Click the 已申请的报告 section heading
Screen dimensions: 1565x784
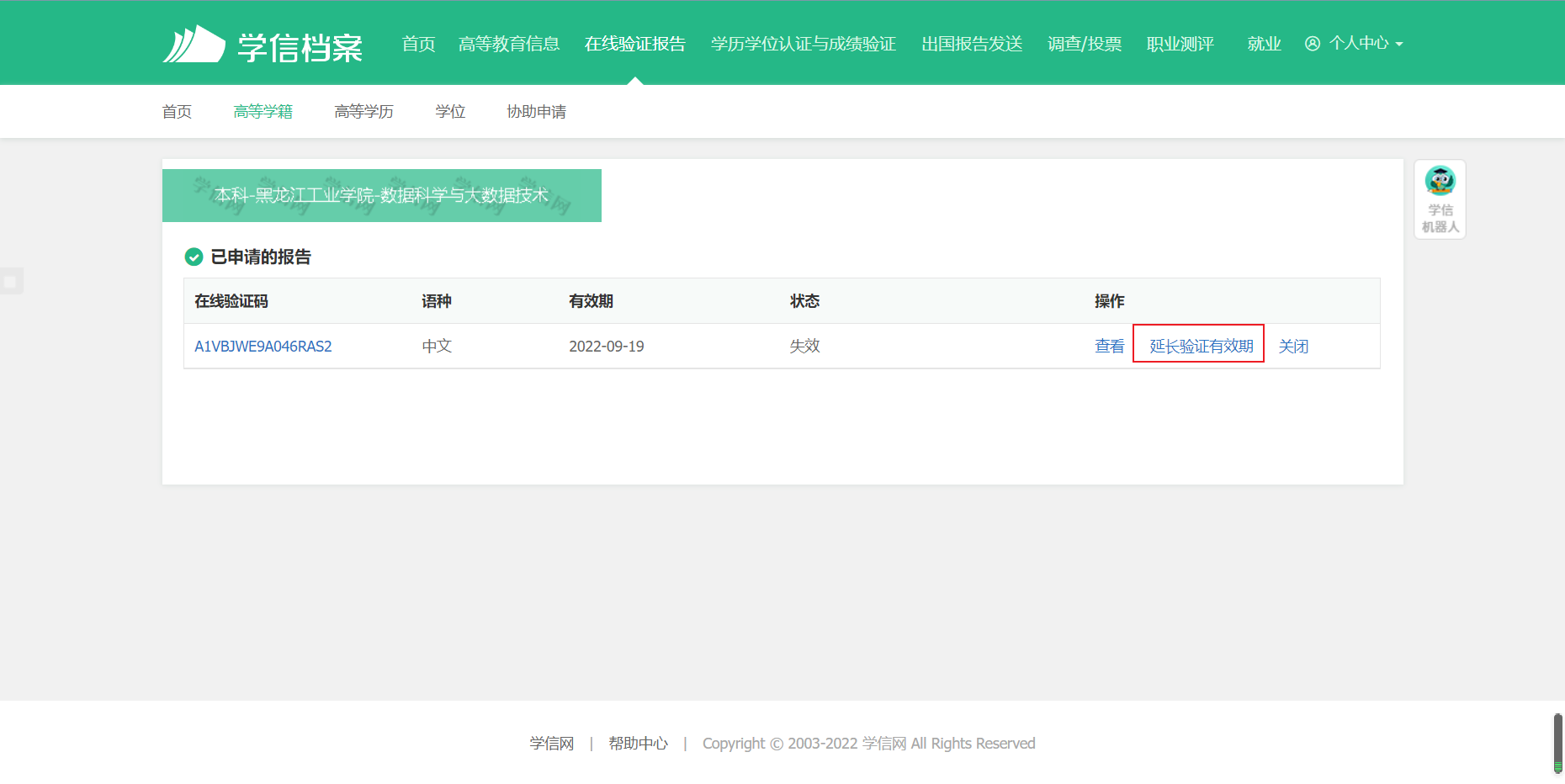(x=261, y=257)
